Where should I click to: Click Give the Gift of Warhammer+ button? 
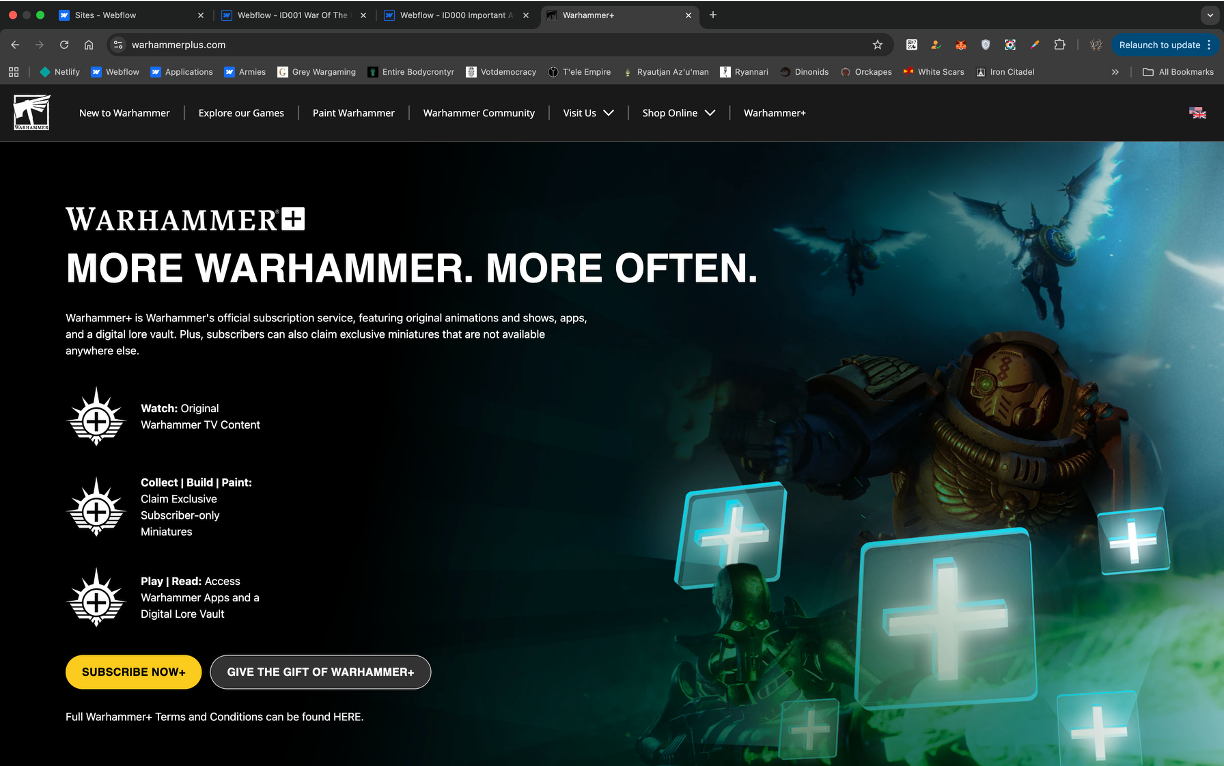(320, 672)
